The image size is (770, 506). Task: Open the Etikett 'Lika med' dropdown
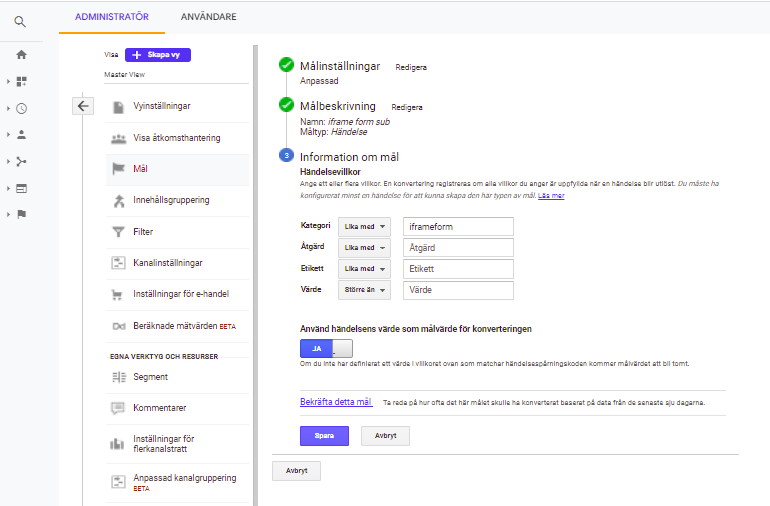tap(363, 270)
